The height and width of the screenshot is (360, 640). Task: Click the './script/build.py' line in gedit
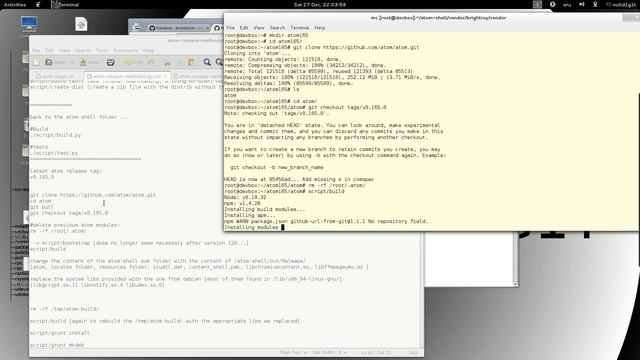55,135
